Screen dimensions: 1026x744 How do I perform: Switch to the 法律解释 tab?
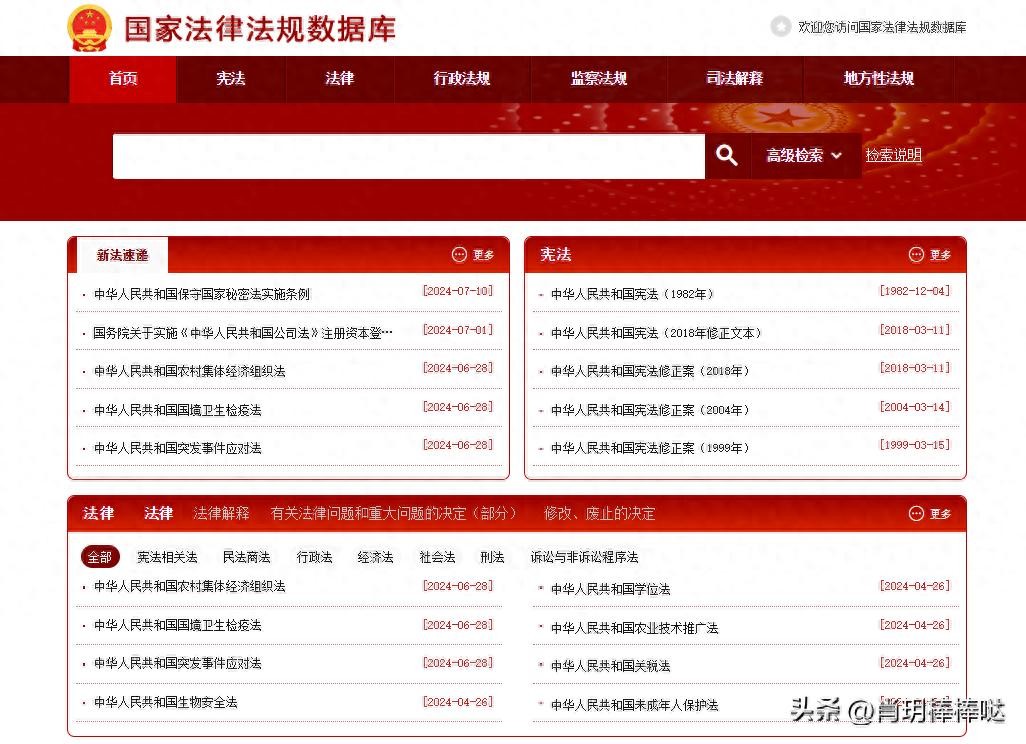pos(221,513)
